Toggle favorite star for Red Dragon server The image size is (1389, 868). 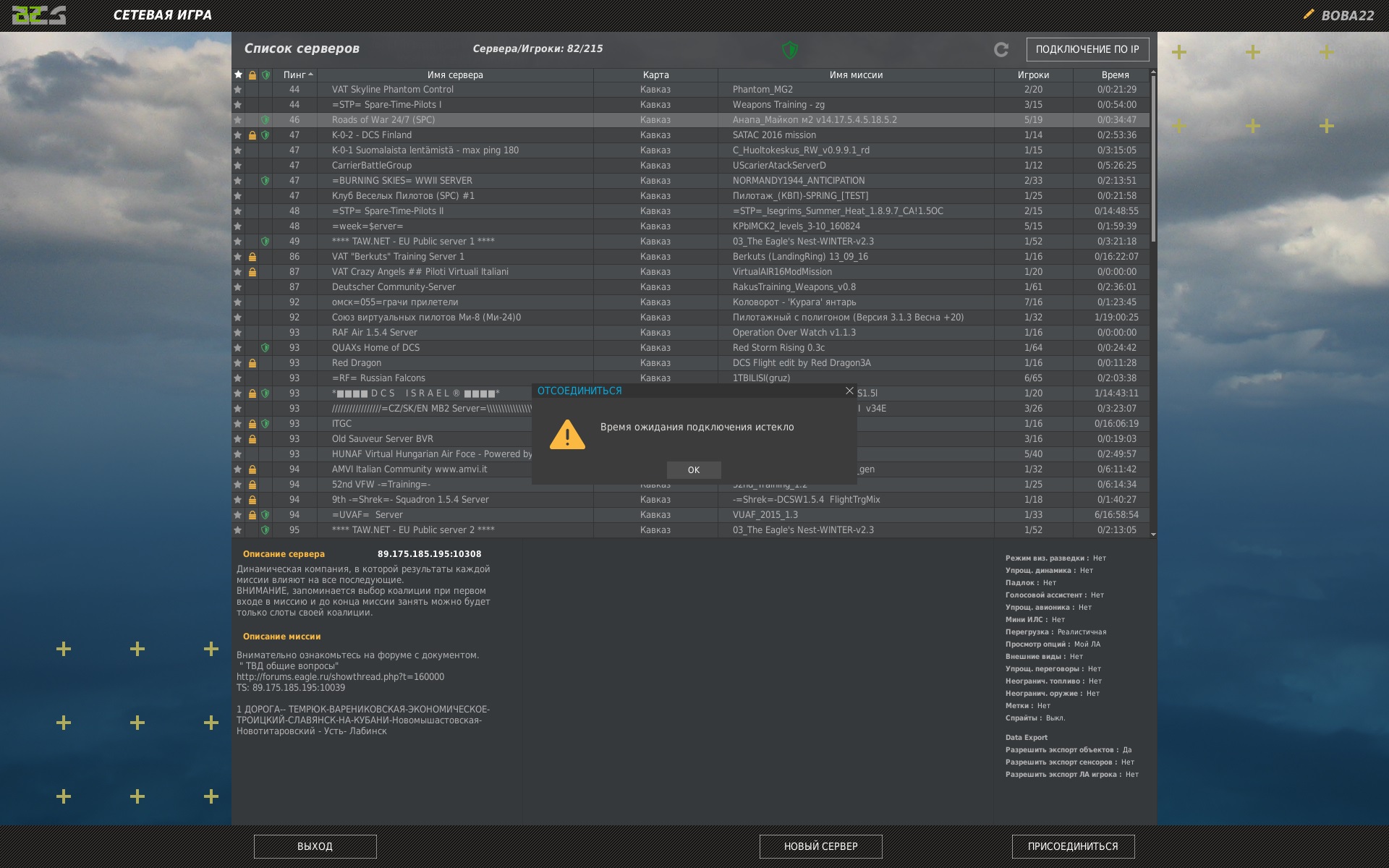[238, 363]
